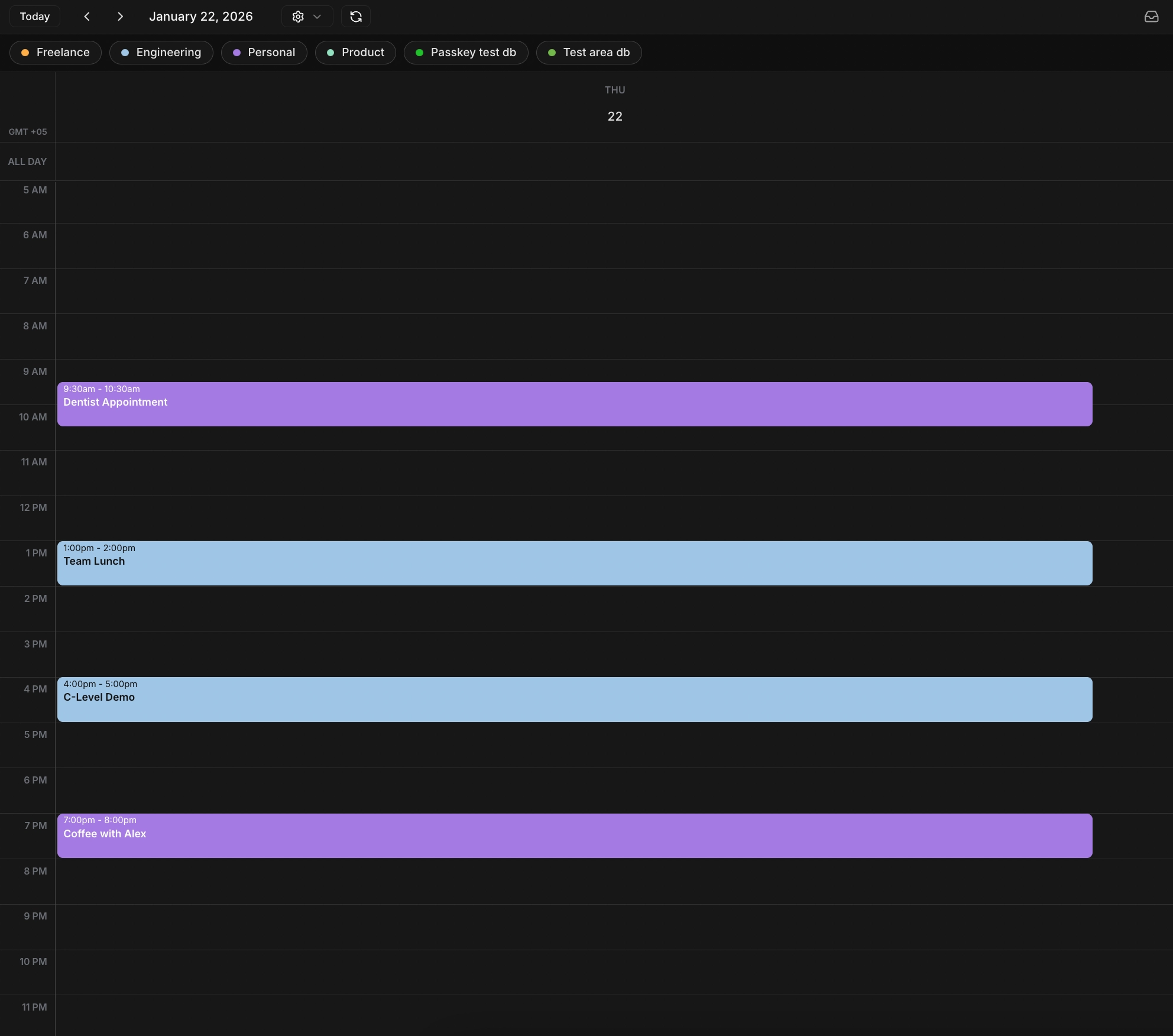Screen dimensions: 1173x1036
Task: Go to previous day arrow
Action: (87, 17)
